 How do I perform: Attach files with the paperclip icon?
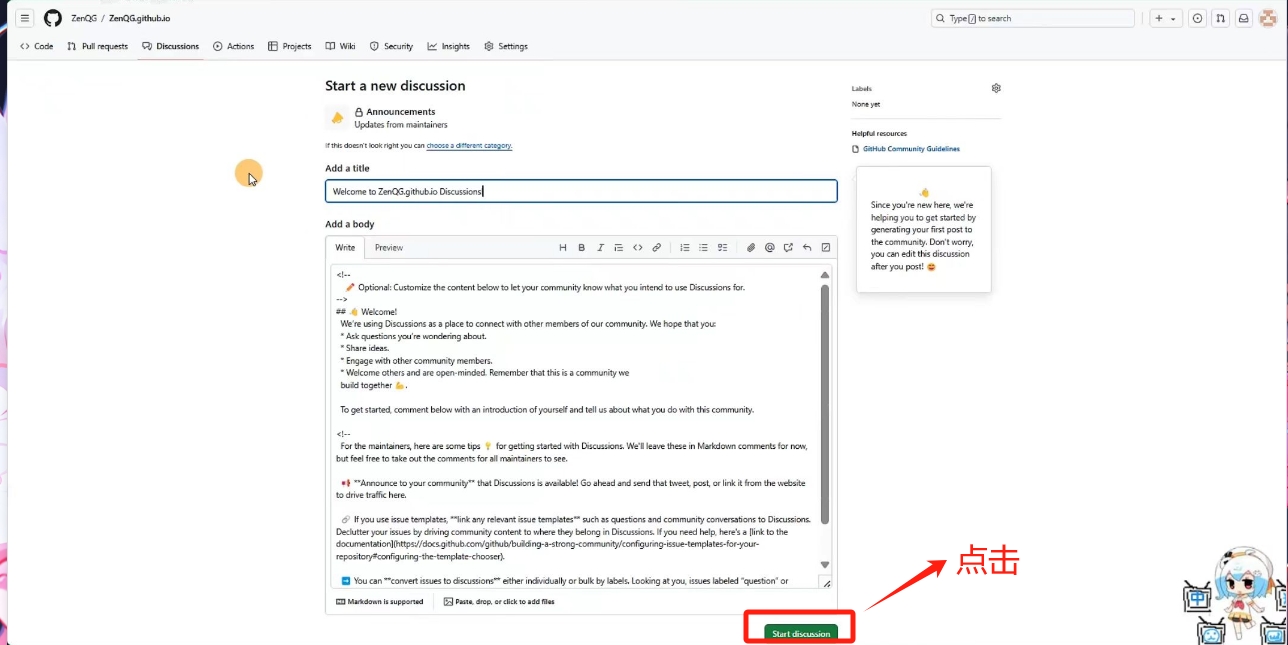pos(751,248)
